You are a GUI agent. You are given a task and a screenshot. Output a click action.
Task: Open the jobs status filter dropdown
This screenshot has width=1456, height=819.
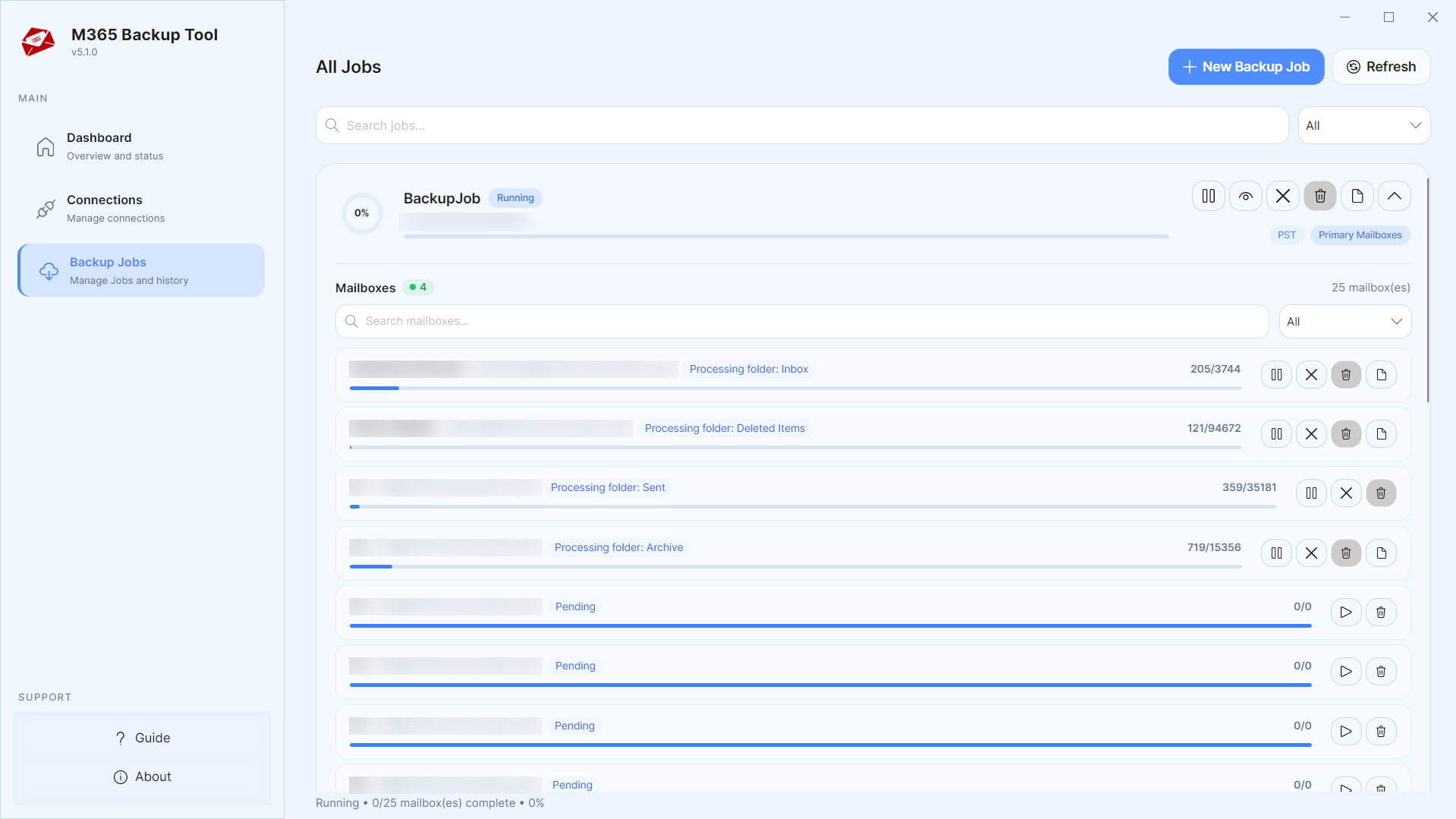1364,125
